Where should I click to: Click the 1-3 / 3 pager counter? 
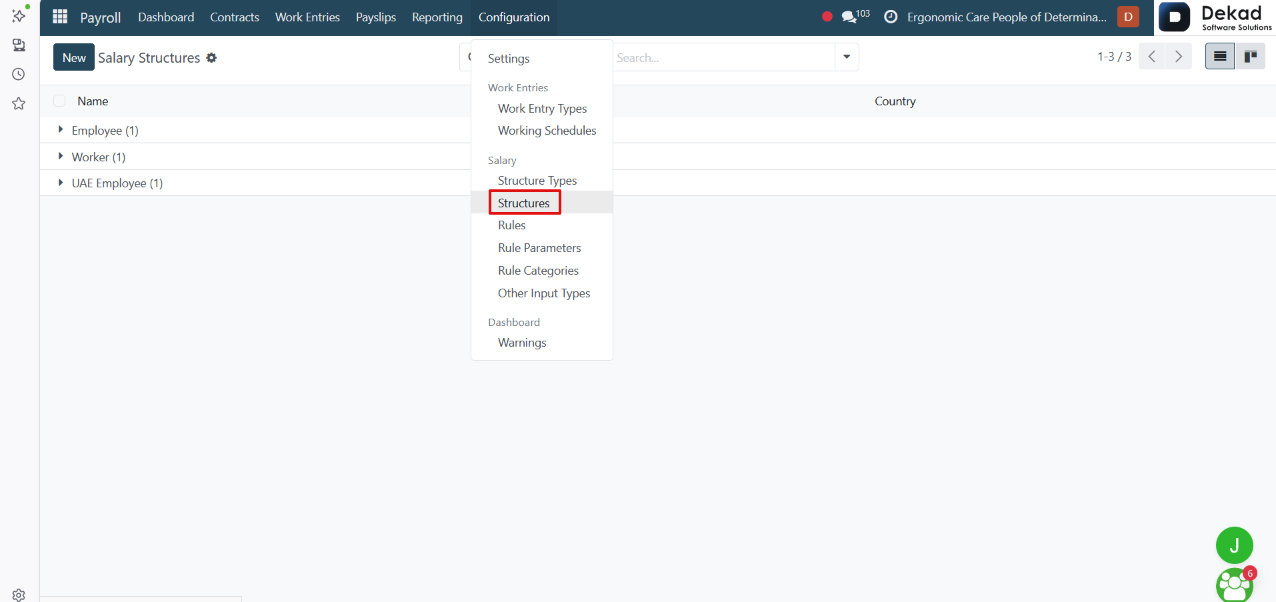1114,57
